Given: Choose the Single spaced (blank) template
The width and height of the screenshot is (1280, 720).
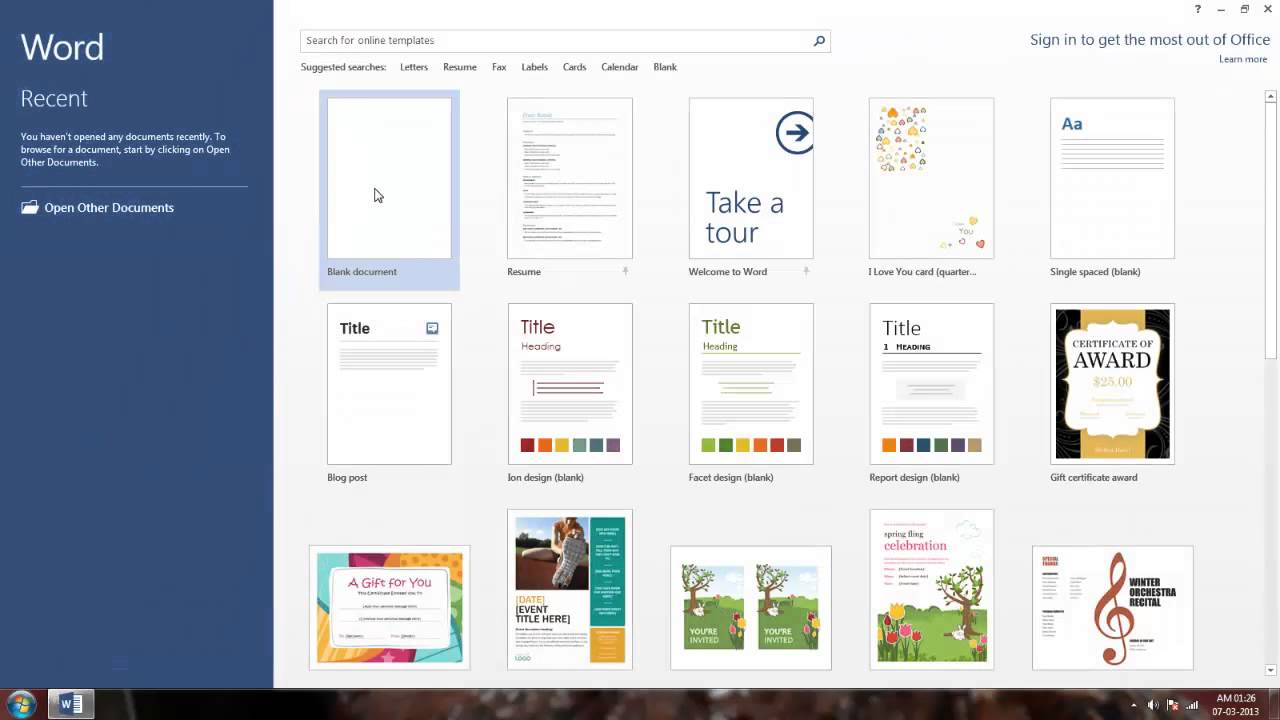Looking at the screenshot, I should tap(1112, 178).
